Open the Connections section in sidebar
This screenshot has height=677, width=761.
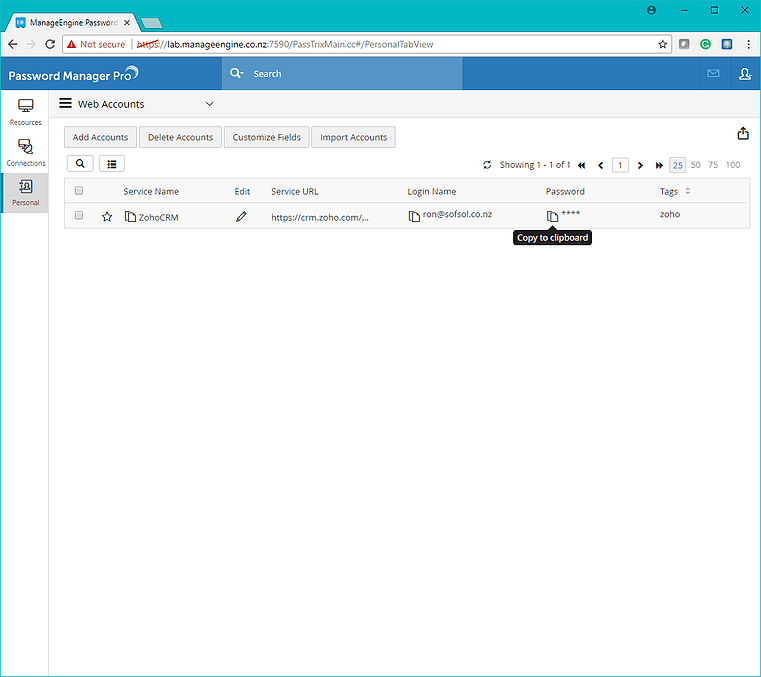pos(25,152)
